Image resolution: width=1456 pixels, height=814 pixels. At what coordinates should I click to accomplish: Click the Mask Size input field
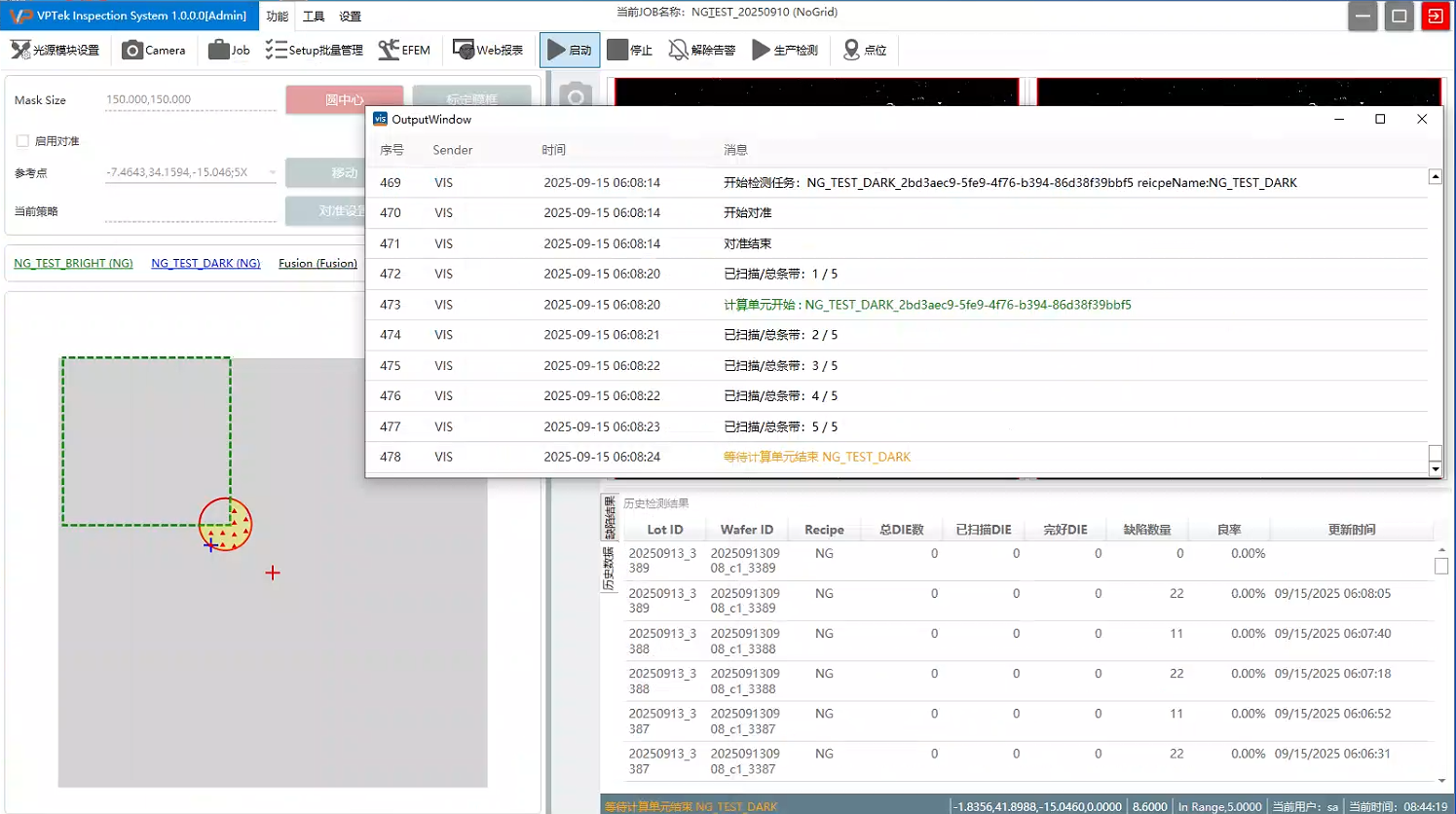point(190,99)
